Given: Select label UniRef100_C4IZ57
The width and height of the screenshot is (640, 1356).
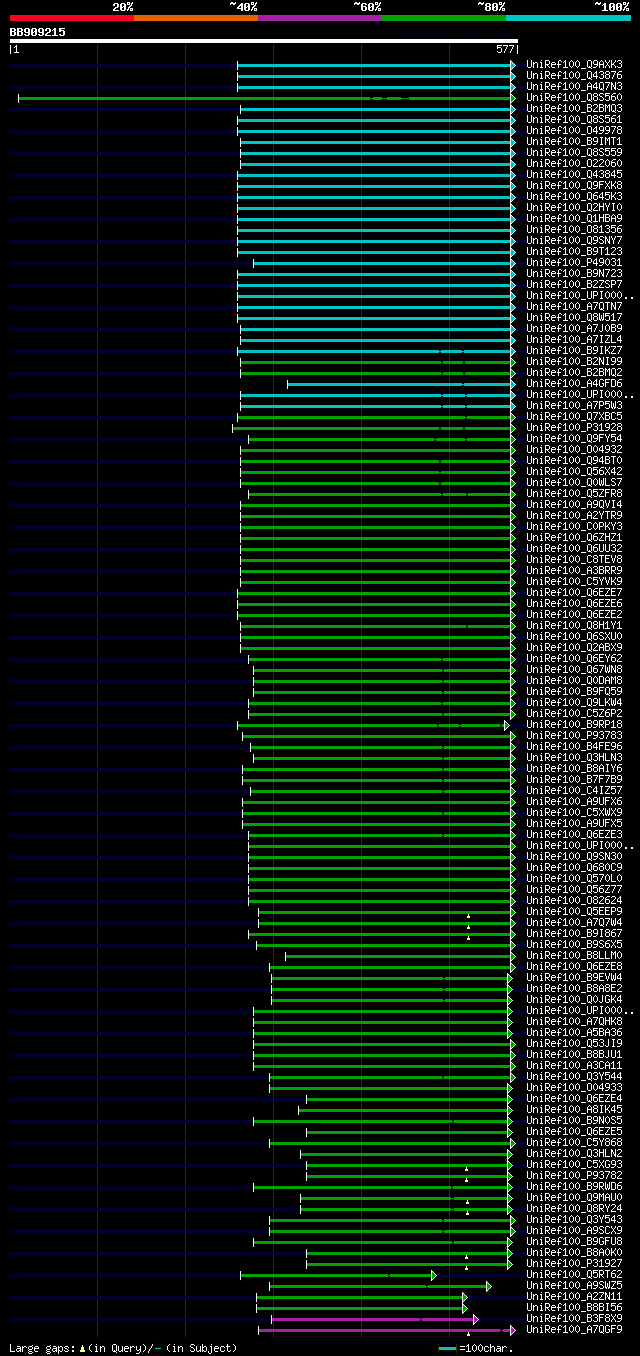Looking at the screenshot, I should [x=574, y=791].
